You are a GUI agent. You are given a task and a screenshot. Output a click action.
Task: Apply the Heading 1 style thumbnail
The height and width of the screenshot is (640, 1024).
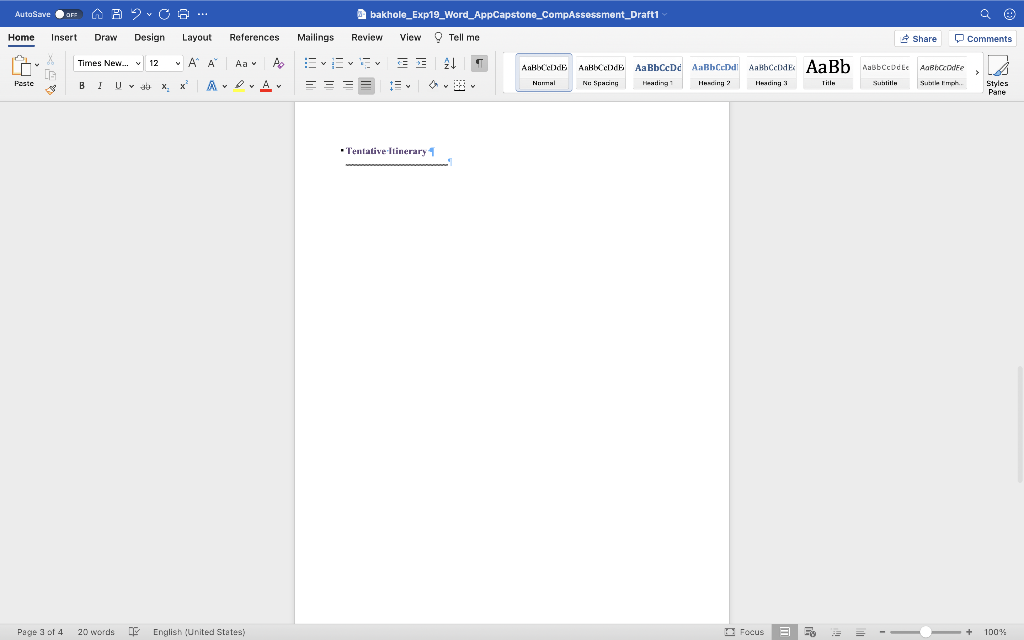point(657,73)
